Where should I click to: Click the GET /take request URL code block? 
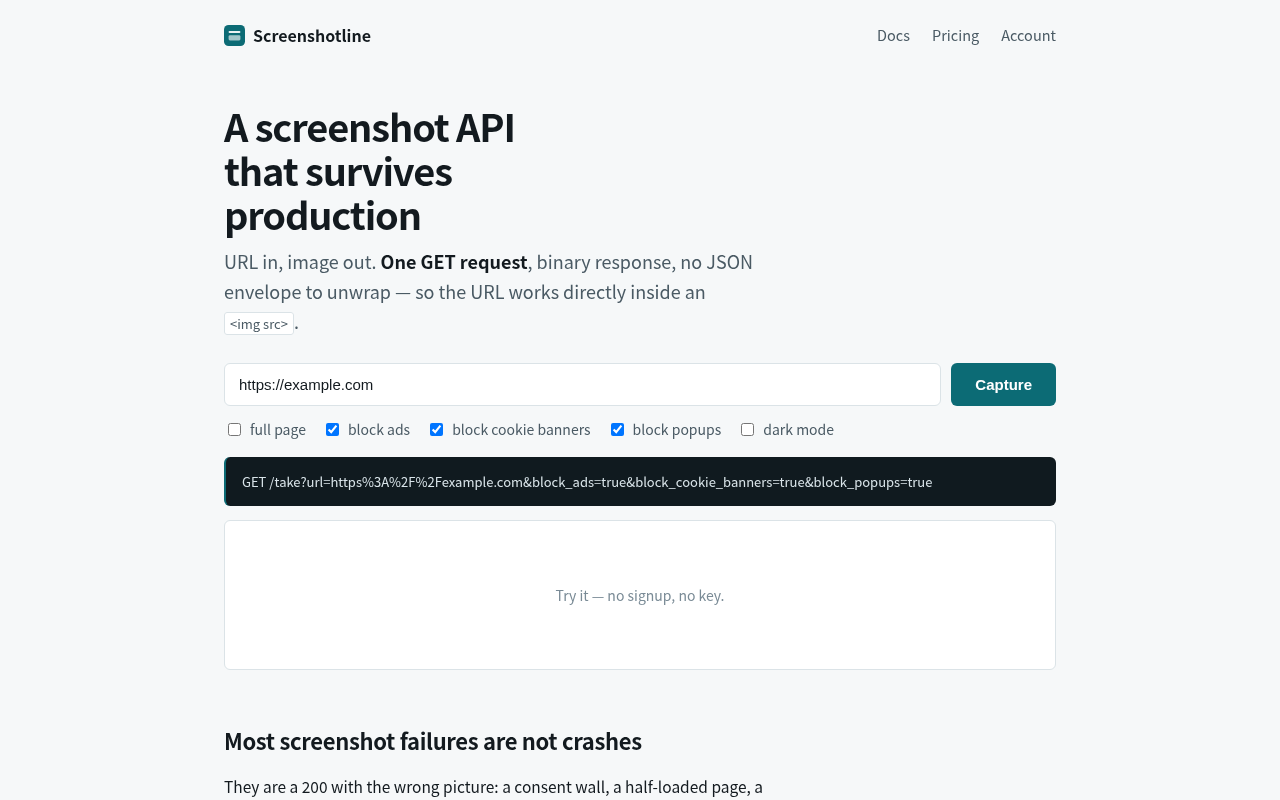(640, 482)
